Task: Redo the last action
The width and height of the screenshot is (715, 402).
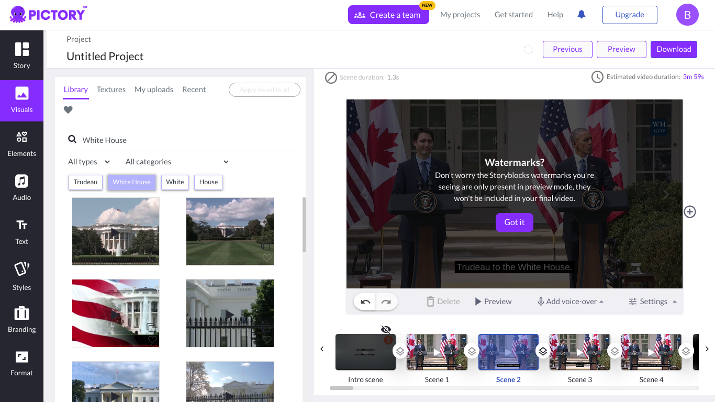Action: point(386,302)
